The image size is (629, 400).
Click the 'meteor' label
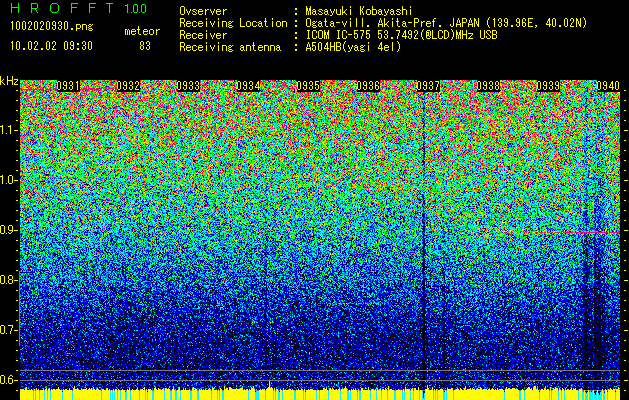[x=142, y=31]
